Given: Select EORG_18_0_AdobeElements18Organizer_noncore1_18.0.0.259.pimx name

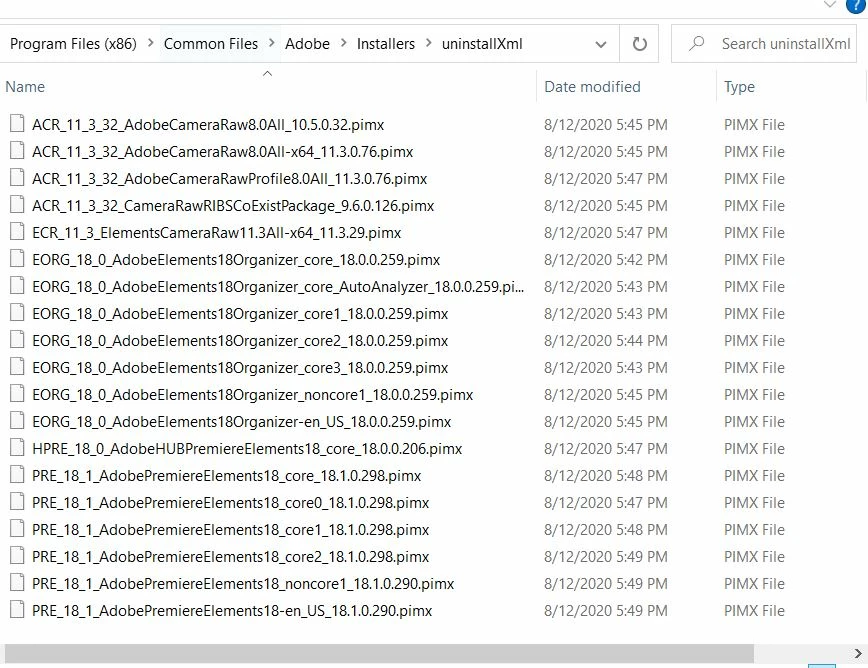Looking at the screenshot, I should pos(252,395).
